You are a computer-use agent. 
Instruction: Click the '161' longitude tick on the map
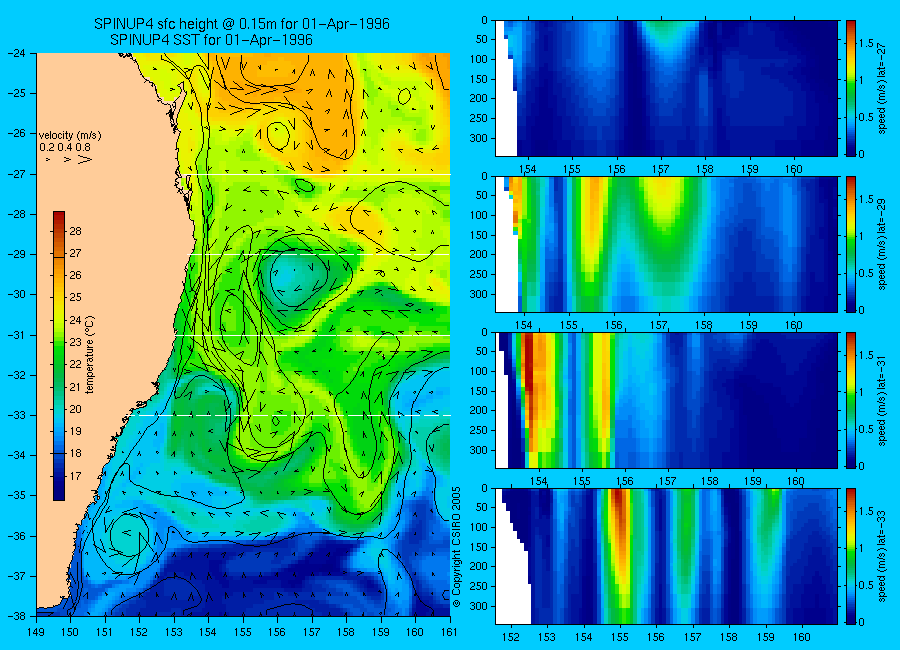point(449,633)
